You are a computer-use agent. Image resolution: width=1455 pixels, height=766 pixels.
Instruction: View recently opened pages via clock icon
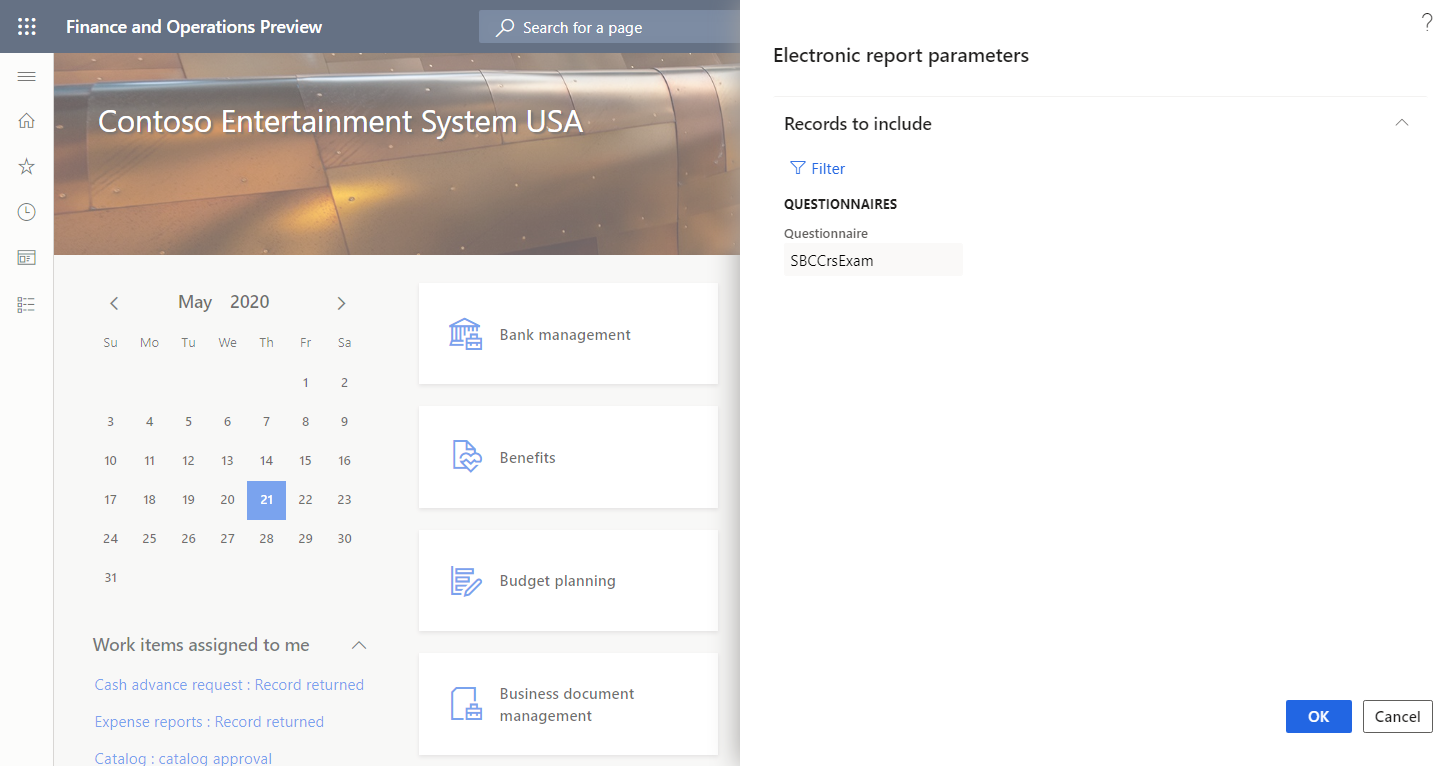tap(26, 211)
